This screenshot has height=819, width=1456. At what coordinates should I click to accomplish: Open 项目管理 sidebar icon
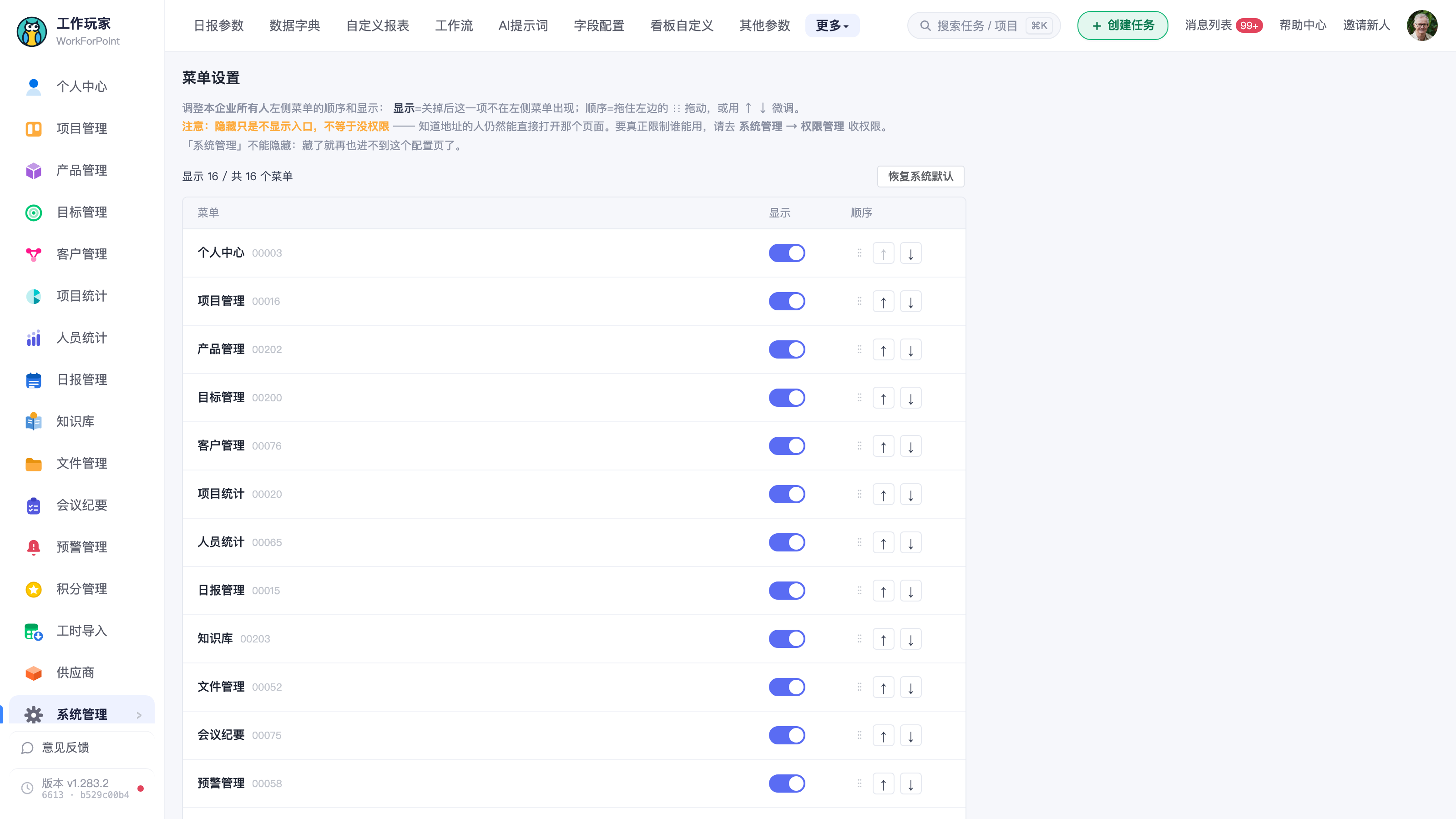33,129
